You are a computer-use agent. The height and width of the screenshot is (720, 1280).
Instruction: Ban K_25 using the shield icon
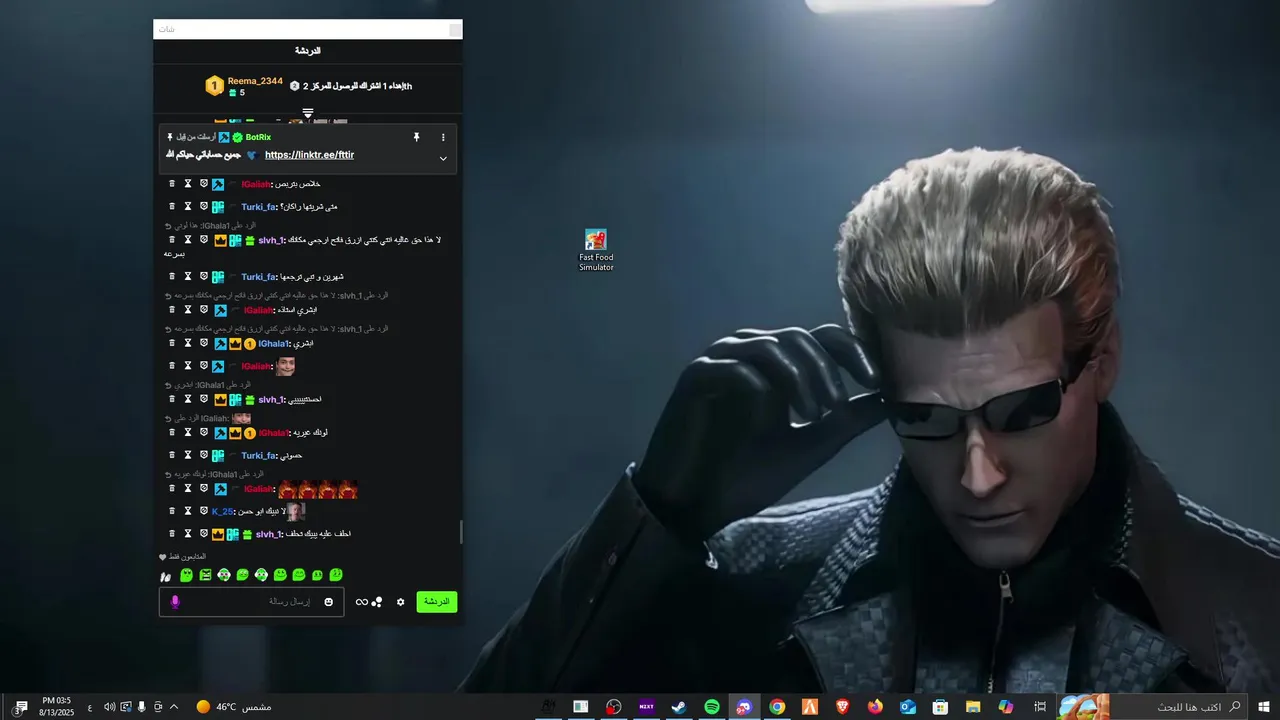click(x=203, y=511)
